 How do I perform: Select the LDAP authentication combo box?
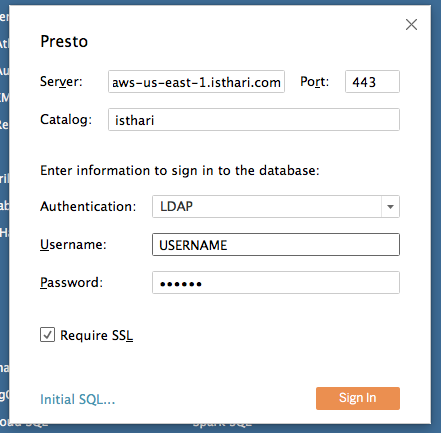pyautogui.click(x=276, y=207)
